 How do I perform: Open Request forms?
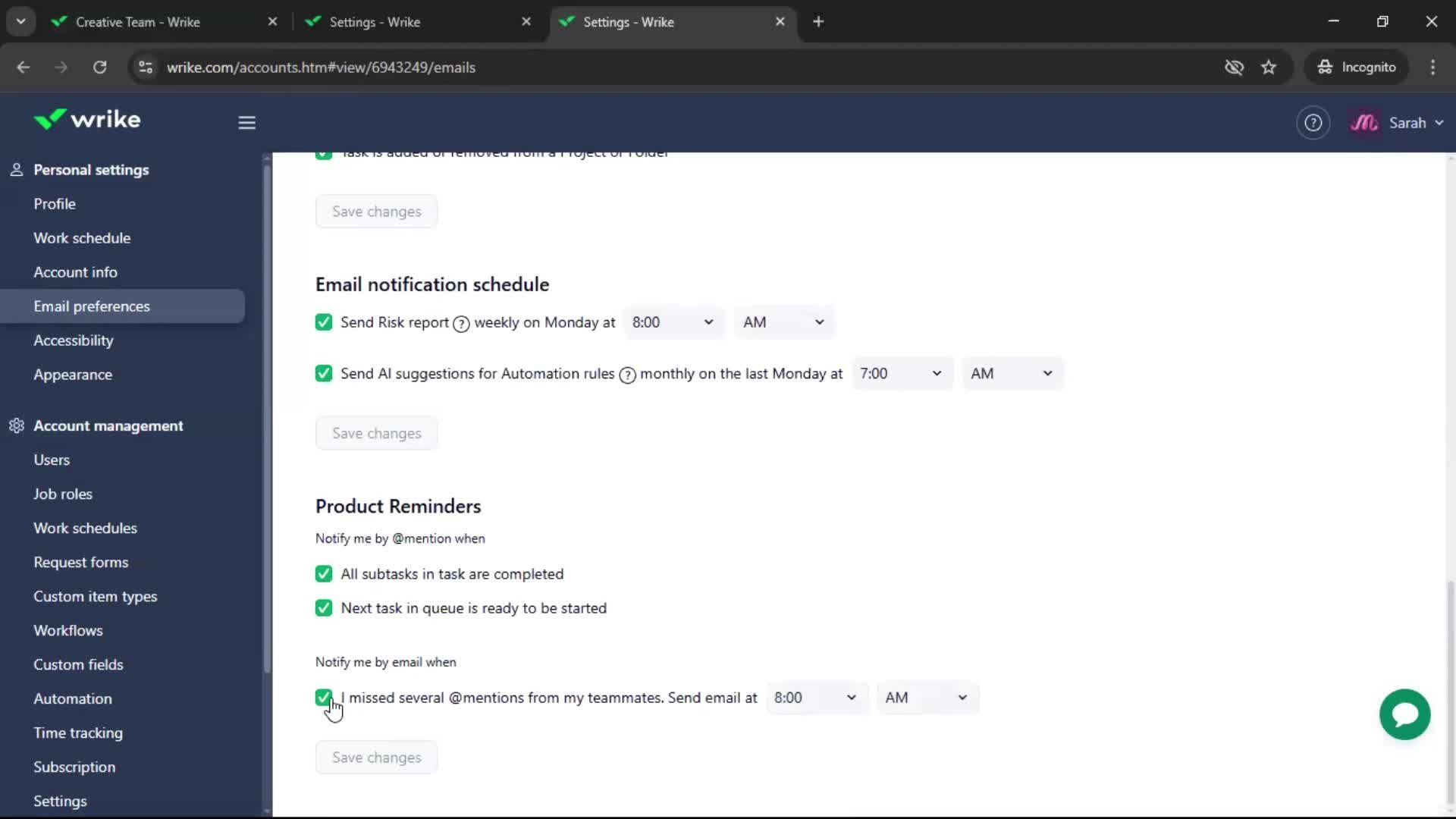point(81,563)
